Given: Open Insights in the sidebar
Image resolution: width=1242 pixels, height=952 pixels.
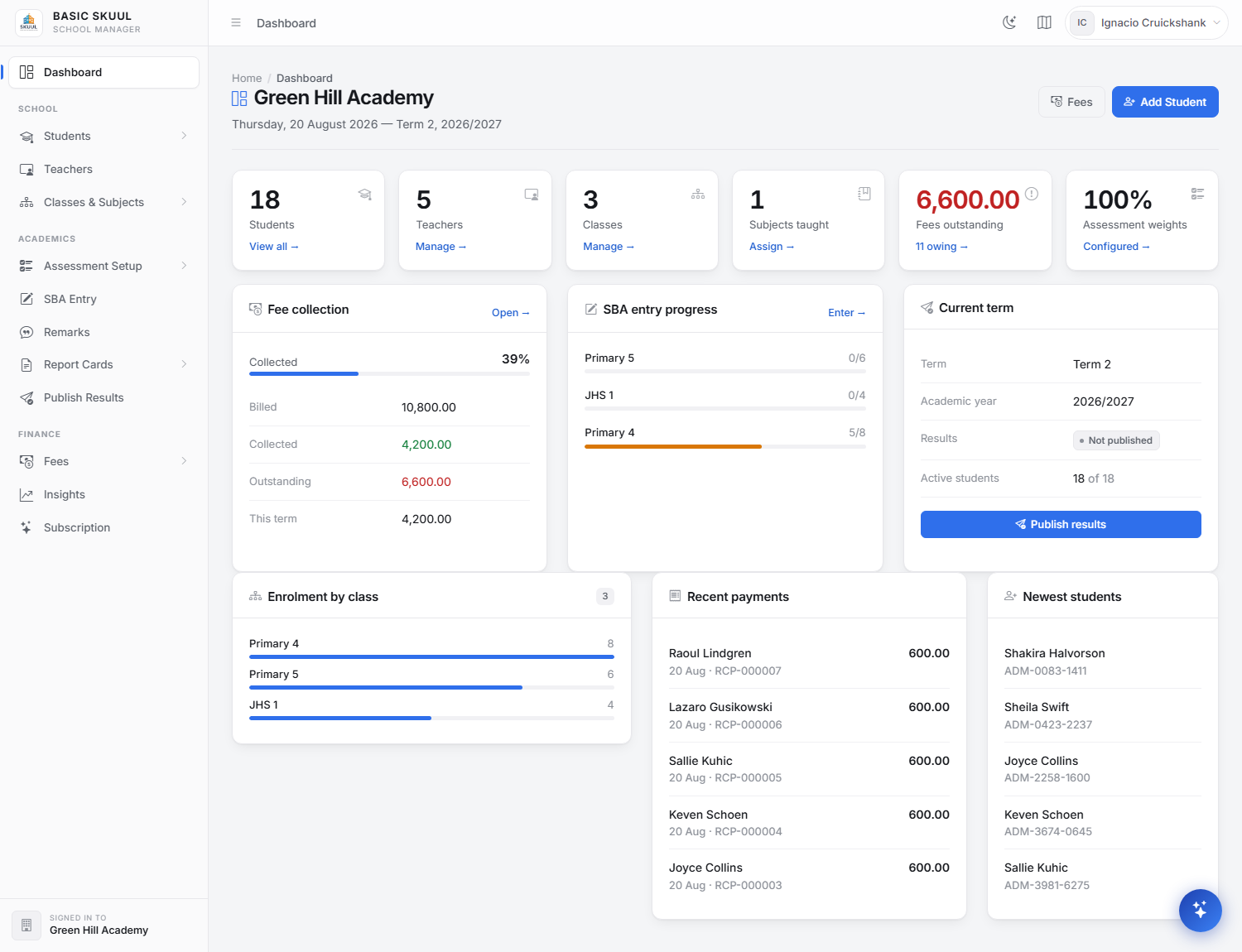Looking at the screenshot, I should click(104, 494).
